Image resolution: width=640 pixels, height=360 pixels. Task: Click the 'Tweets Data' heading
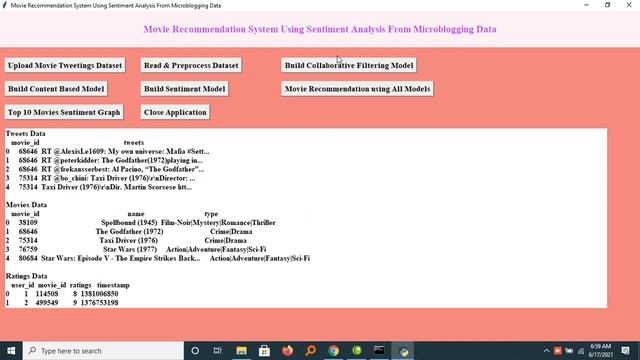point(26,133)
